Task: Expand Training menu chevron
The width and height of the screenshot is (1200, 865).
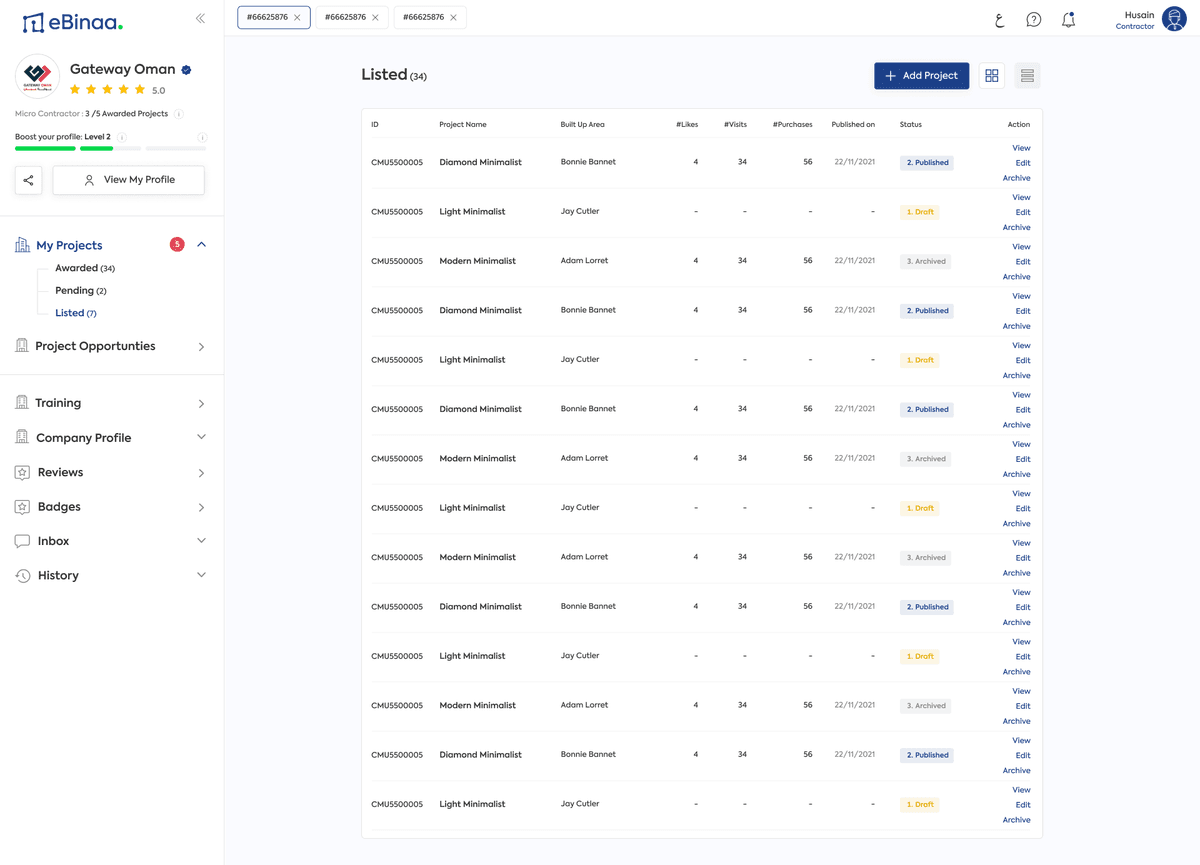Action: [x=201, y=404]
